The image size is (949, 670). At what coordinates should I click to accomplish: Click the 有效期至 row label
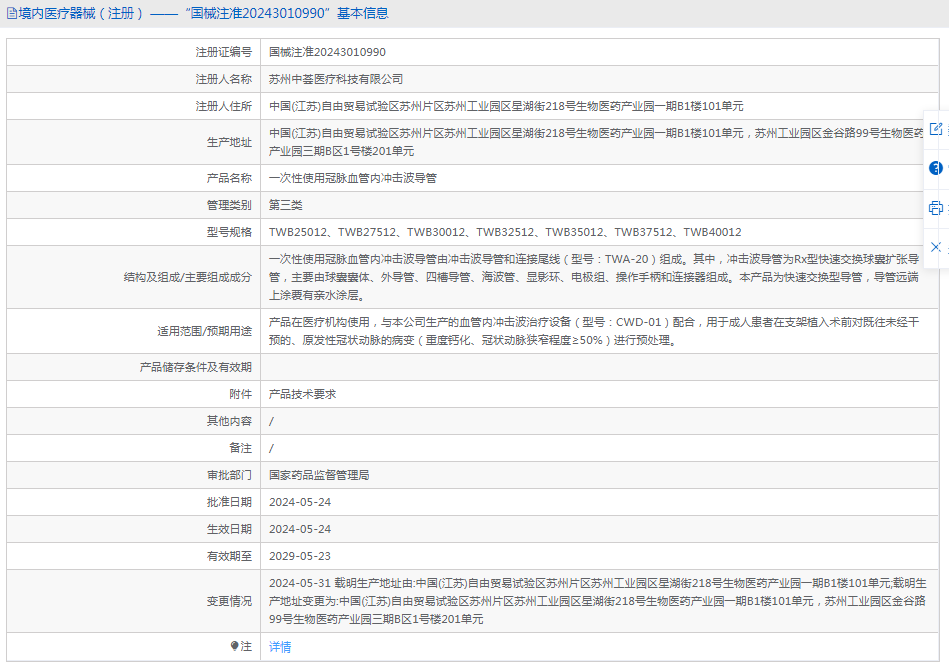pyautogui.click(x=229, y=556)
